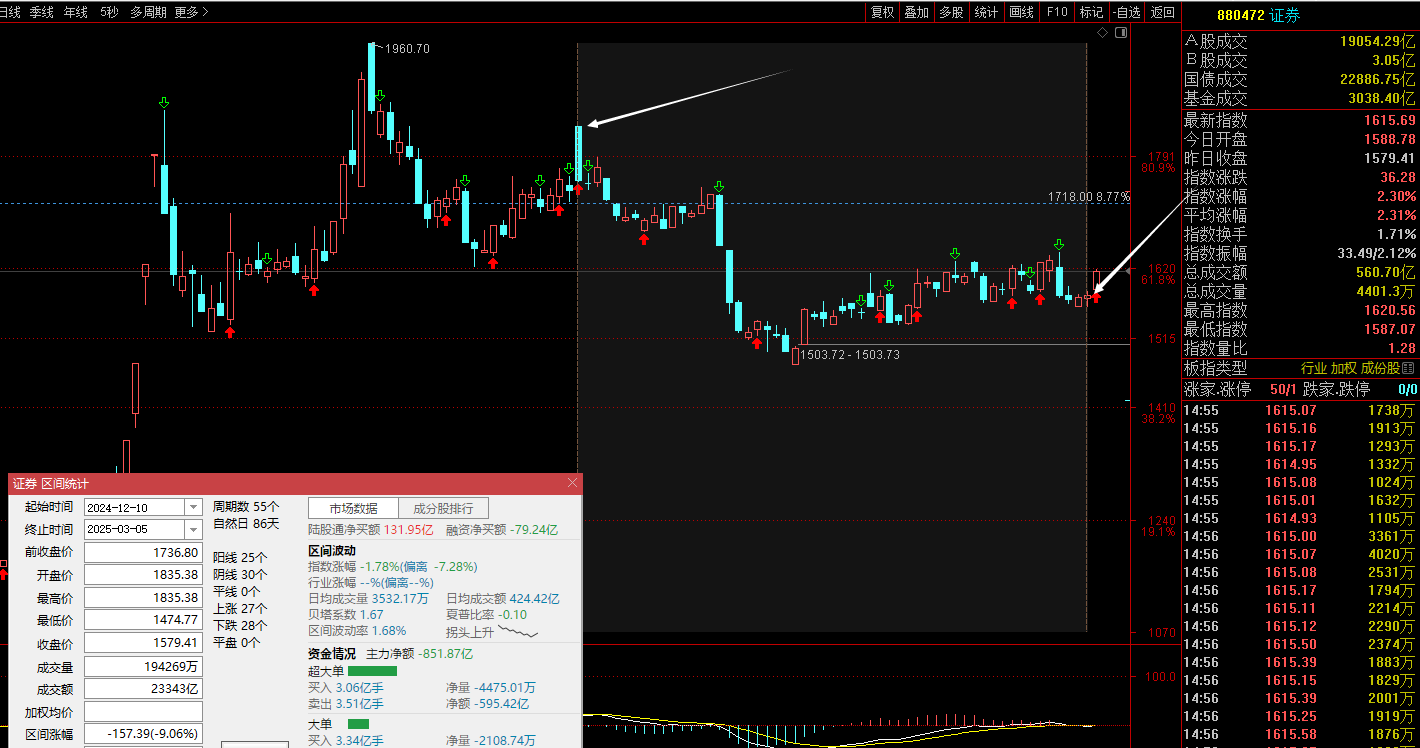
Task: Click the 1410 price axis label
Action: tap(1161, 408)
